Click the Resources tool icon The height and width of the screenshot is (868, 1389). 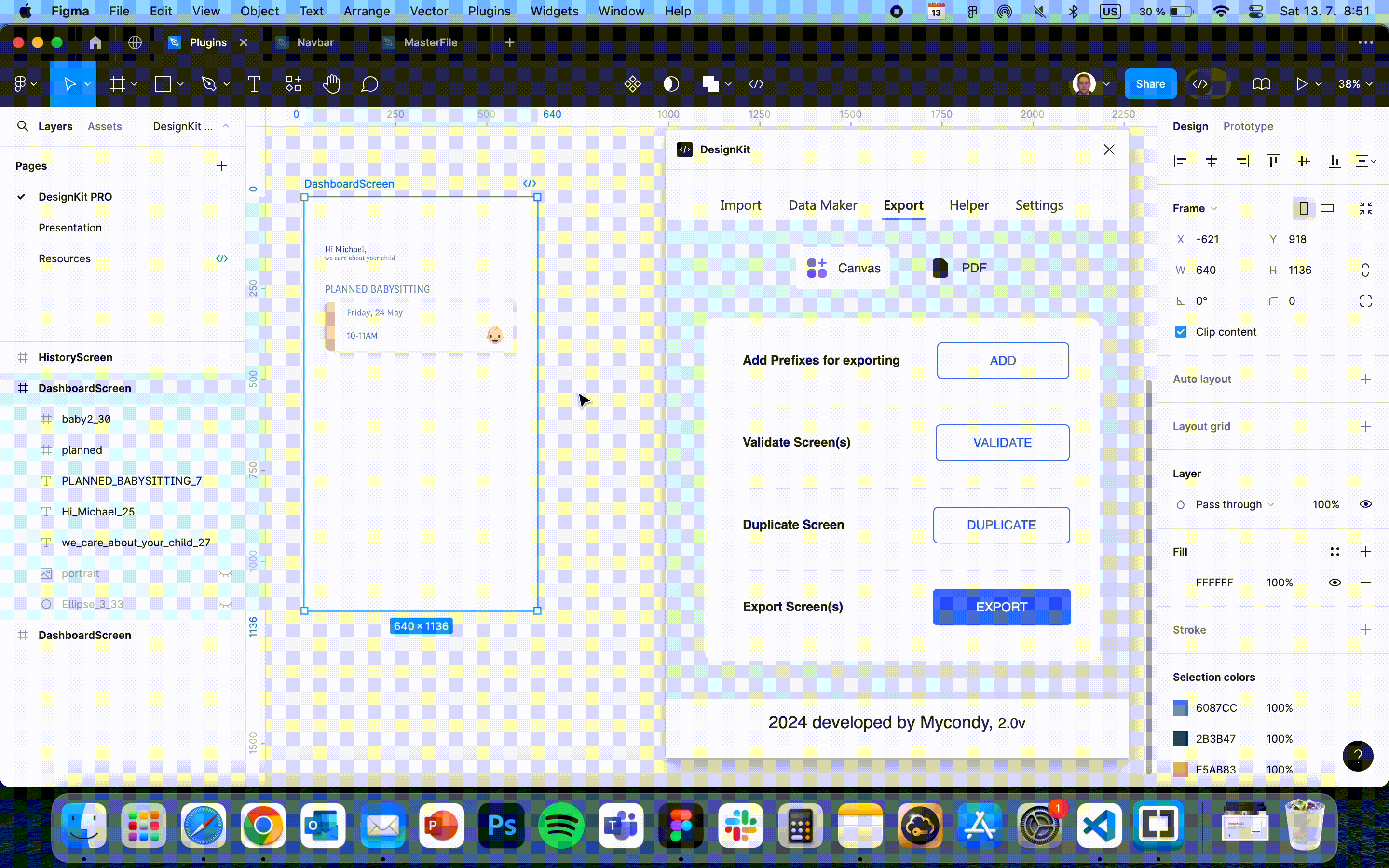coord(293,84)
